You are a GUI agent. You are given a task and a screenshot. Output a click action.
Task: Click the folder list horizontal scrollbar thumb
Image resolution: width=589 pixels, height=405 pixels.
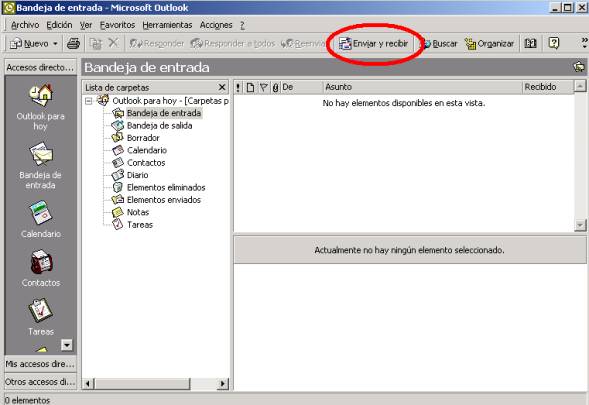point(142,384)
